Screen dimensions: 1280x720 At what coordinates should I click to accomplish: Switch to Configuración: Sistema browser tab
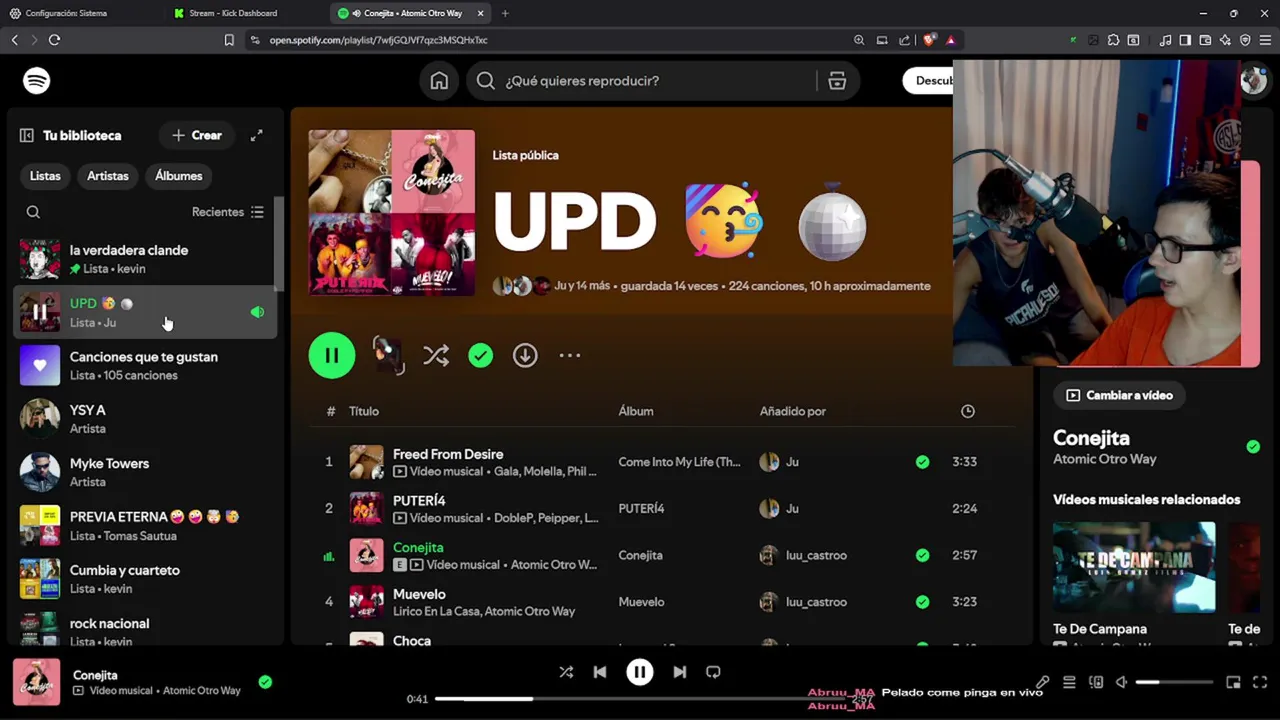coord(80,13)
